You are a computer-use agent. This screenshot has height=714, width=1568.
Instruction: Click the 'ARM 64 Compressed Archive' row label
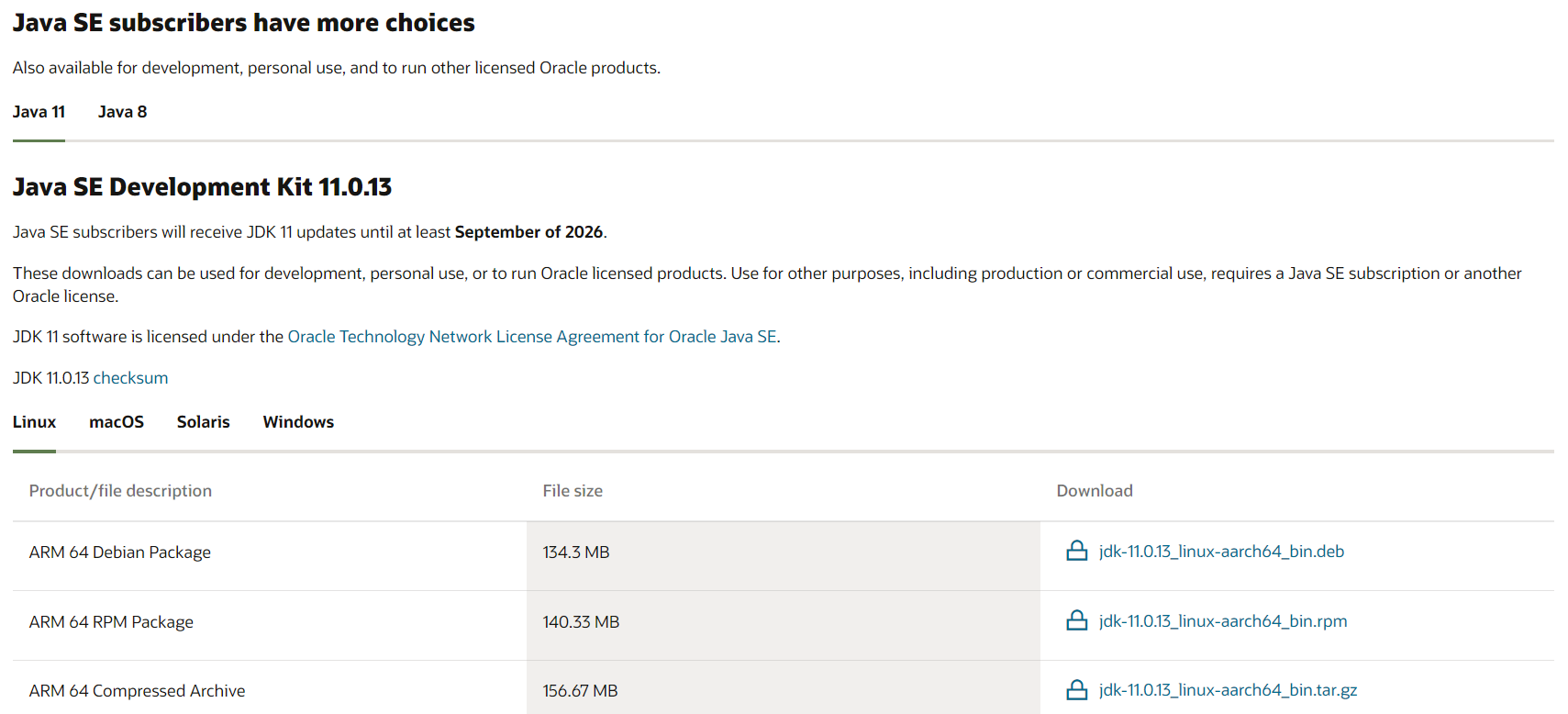click(137, 691)
